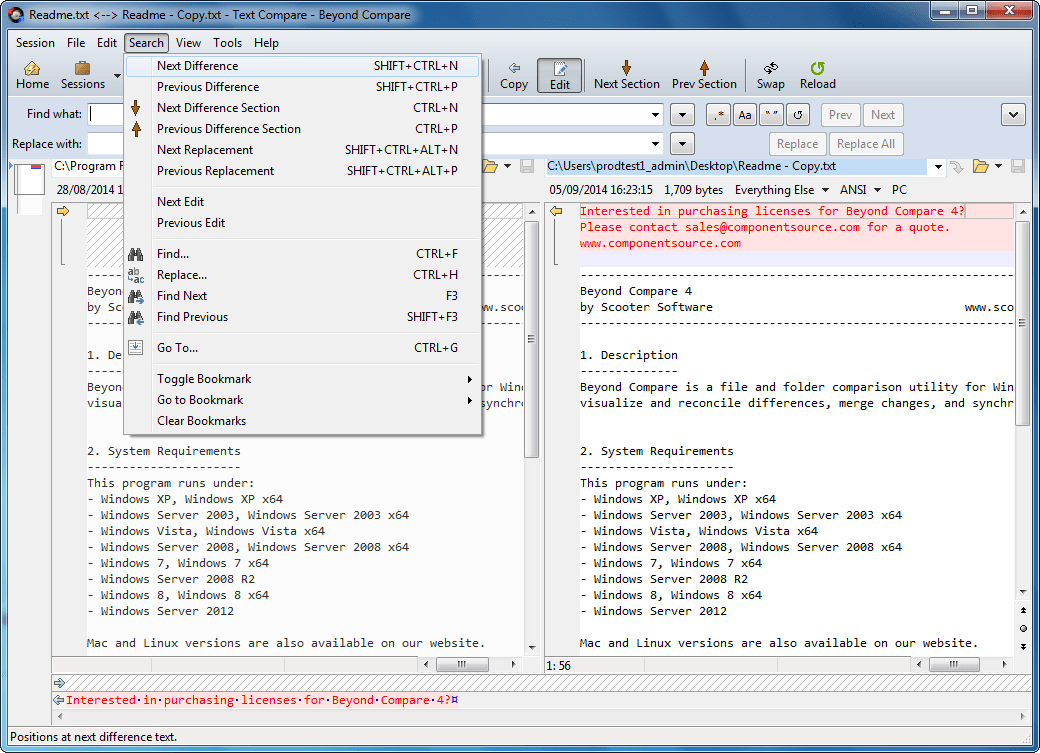The width and height of the screenshot is (1040, 753).
Task: Enable match case (Aa) search option
Action: 745,115
